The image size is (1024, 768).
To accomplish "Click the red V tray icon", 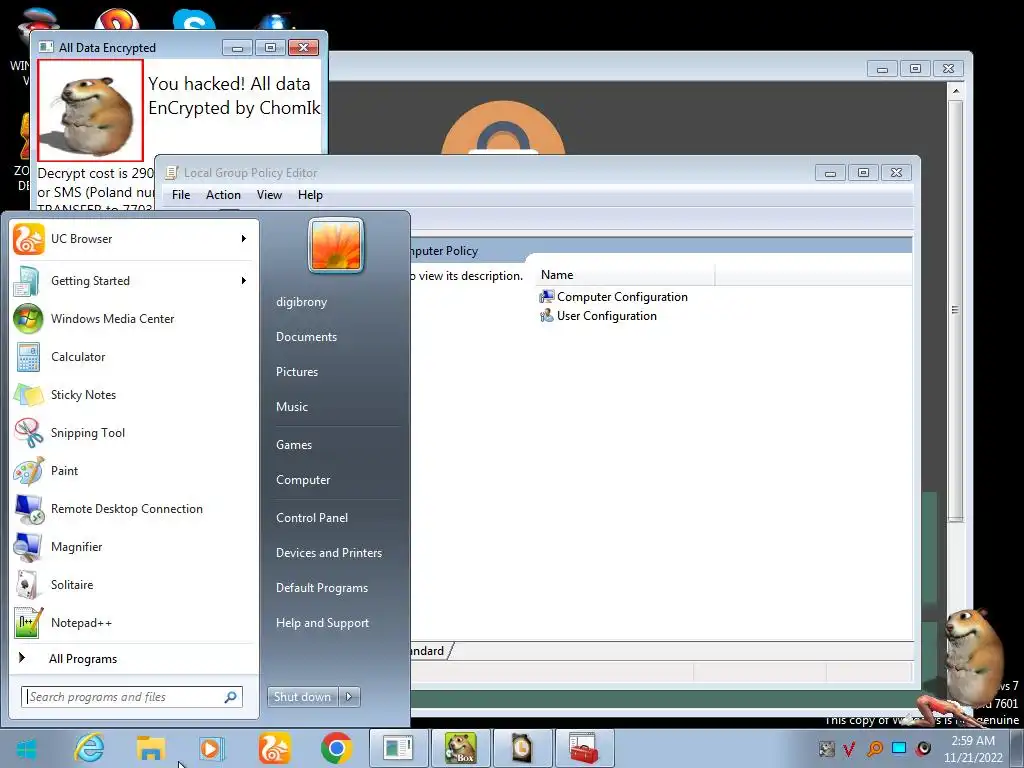I will pyautogui.click(x=850, y=748).
